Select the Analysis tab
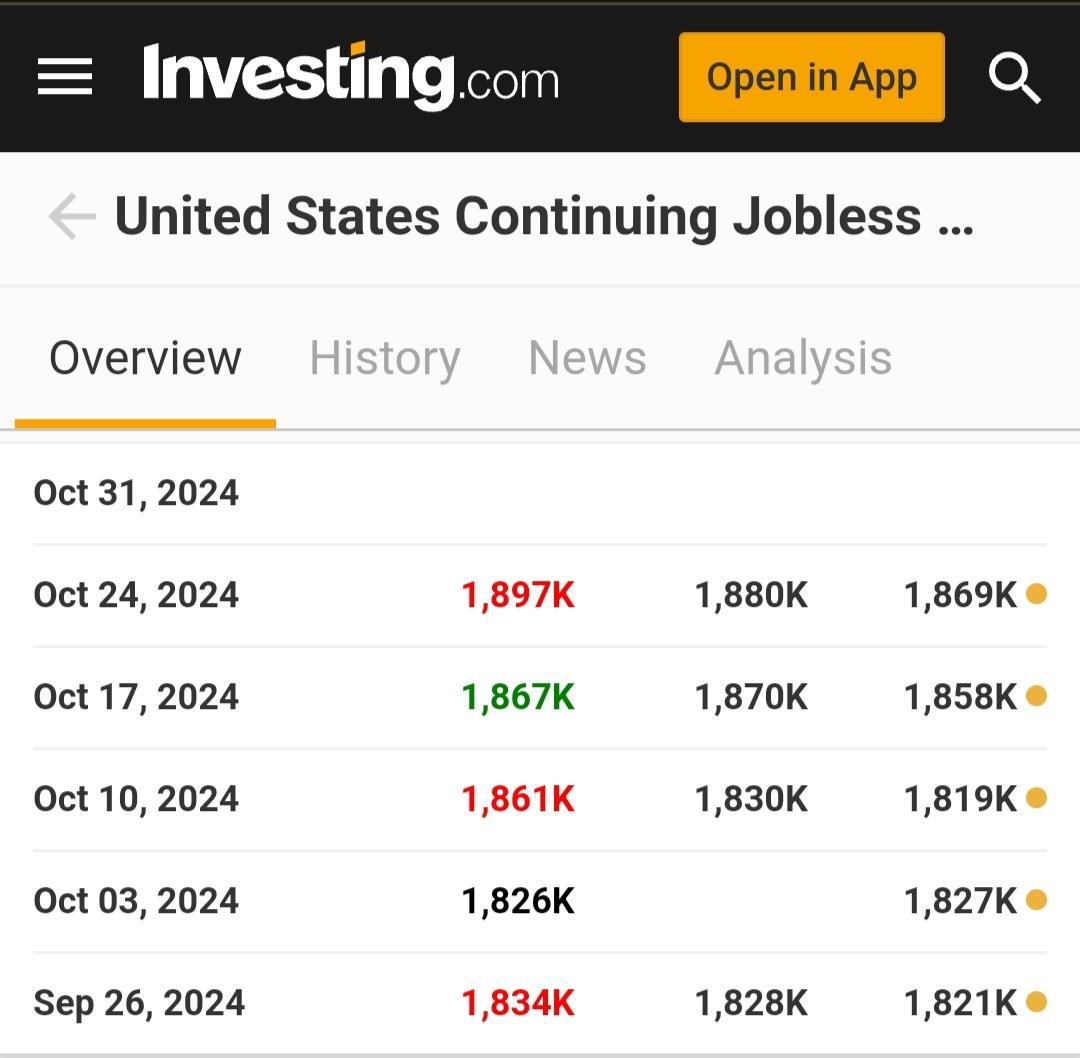The width and height of the screenshot is (1080, 1058). (x=803, y=358)
